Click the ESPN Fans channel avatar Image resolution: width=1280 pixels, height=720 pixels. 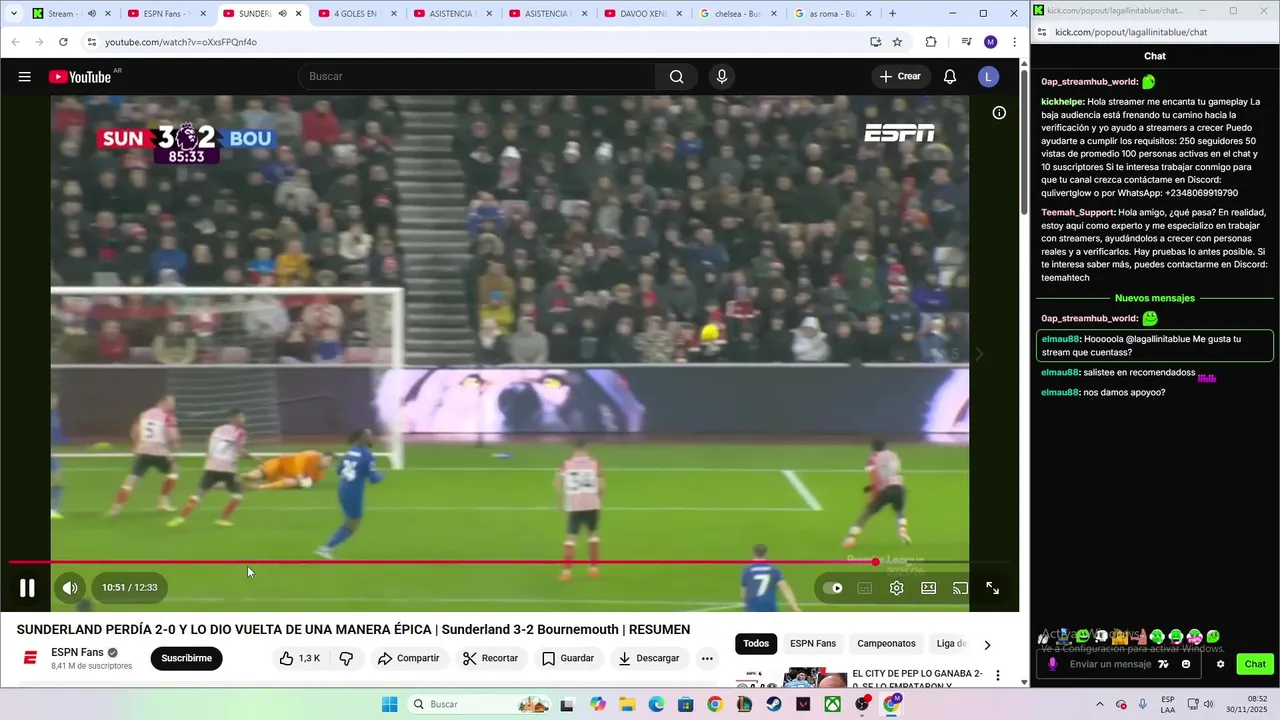coord(30,658)
